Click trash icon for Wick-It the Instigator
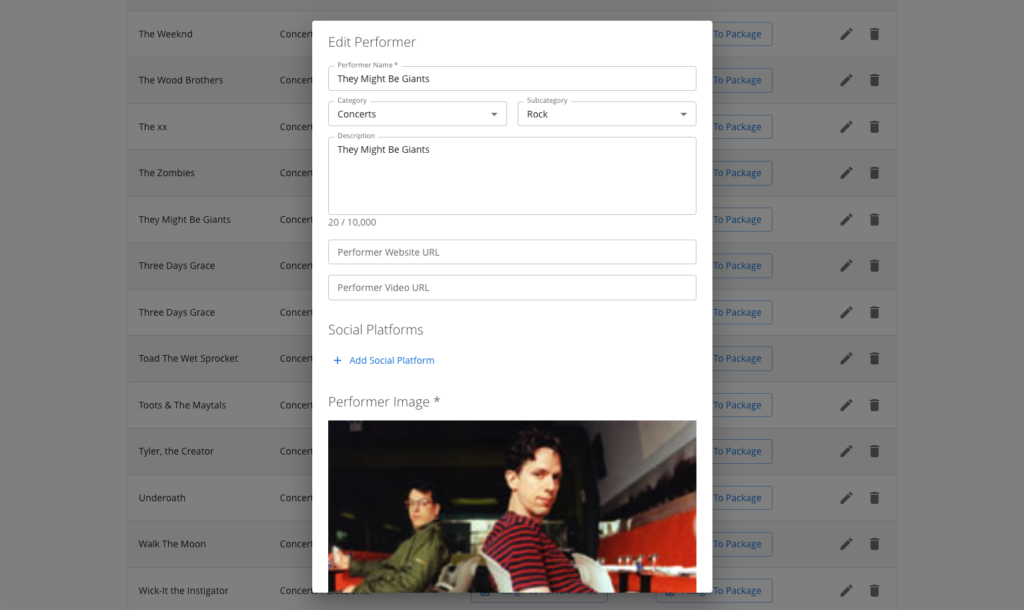1024x610 pixels. (x=874, y=590)
